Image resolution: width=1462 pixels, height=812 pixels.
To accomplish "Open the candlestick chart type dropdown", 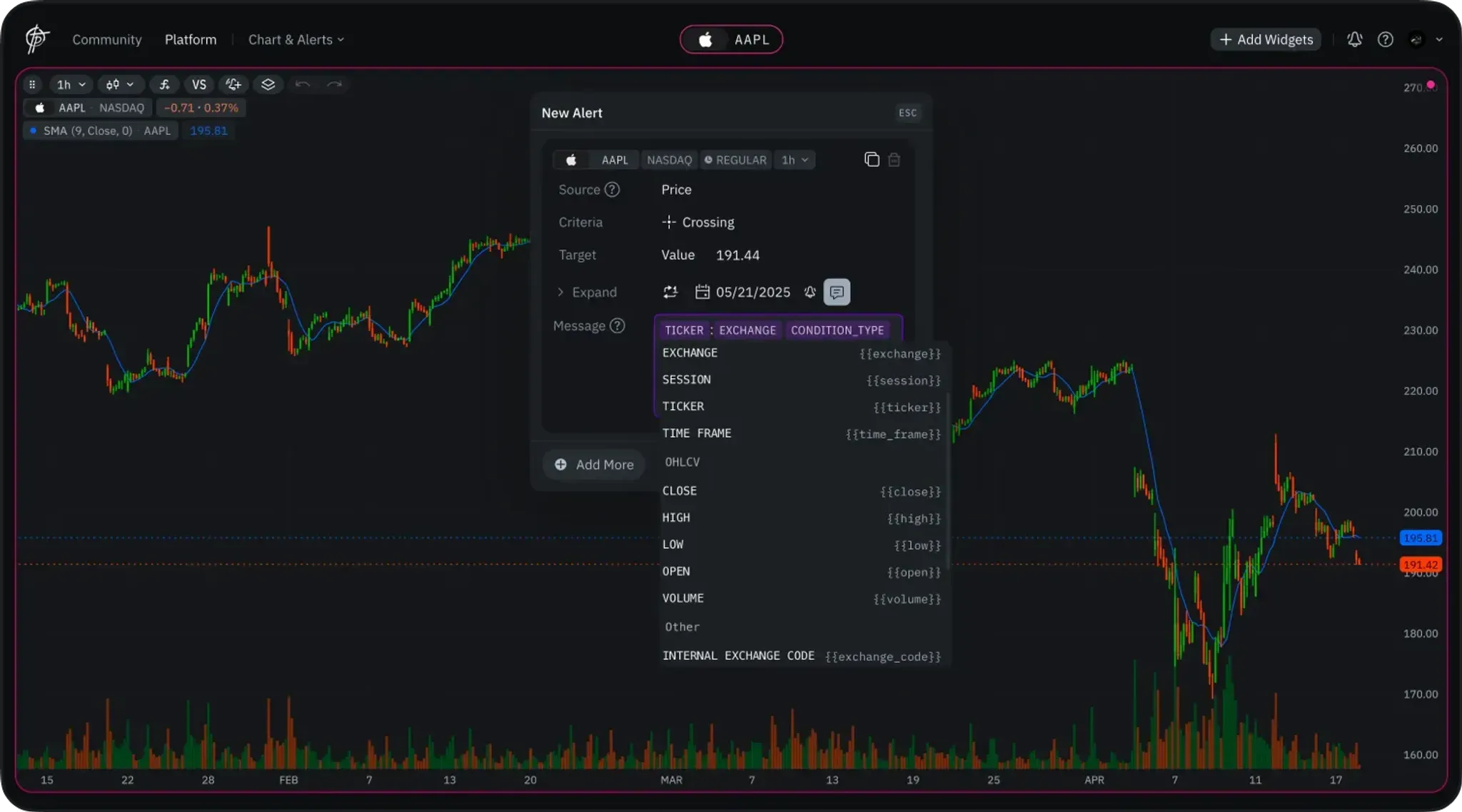I will click(x=120, y=84).
